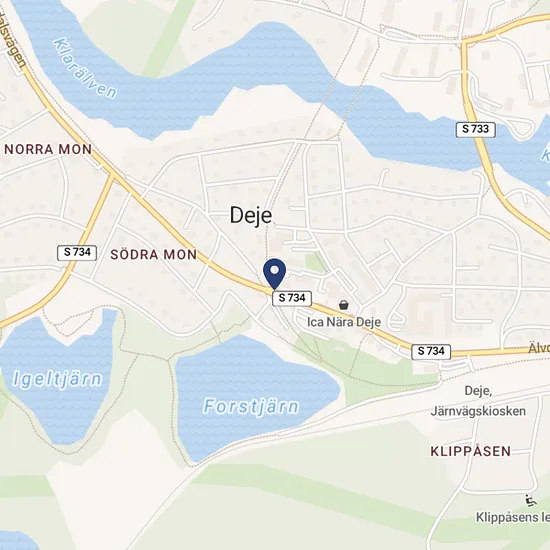The width and height of the screenshot is (550, 550).
Task: Select the Södra Mon district label
Action: [154, 255]
